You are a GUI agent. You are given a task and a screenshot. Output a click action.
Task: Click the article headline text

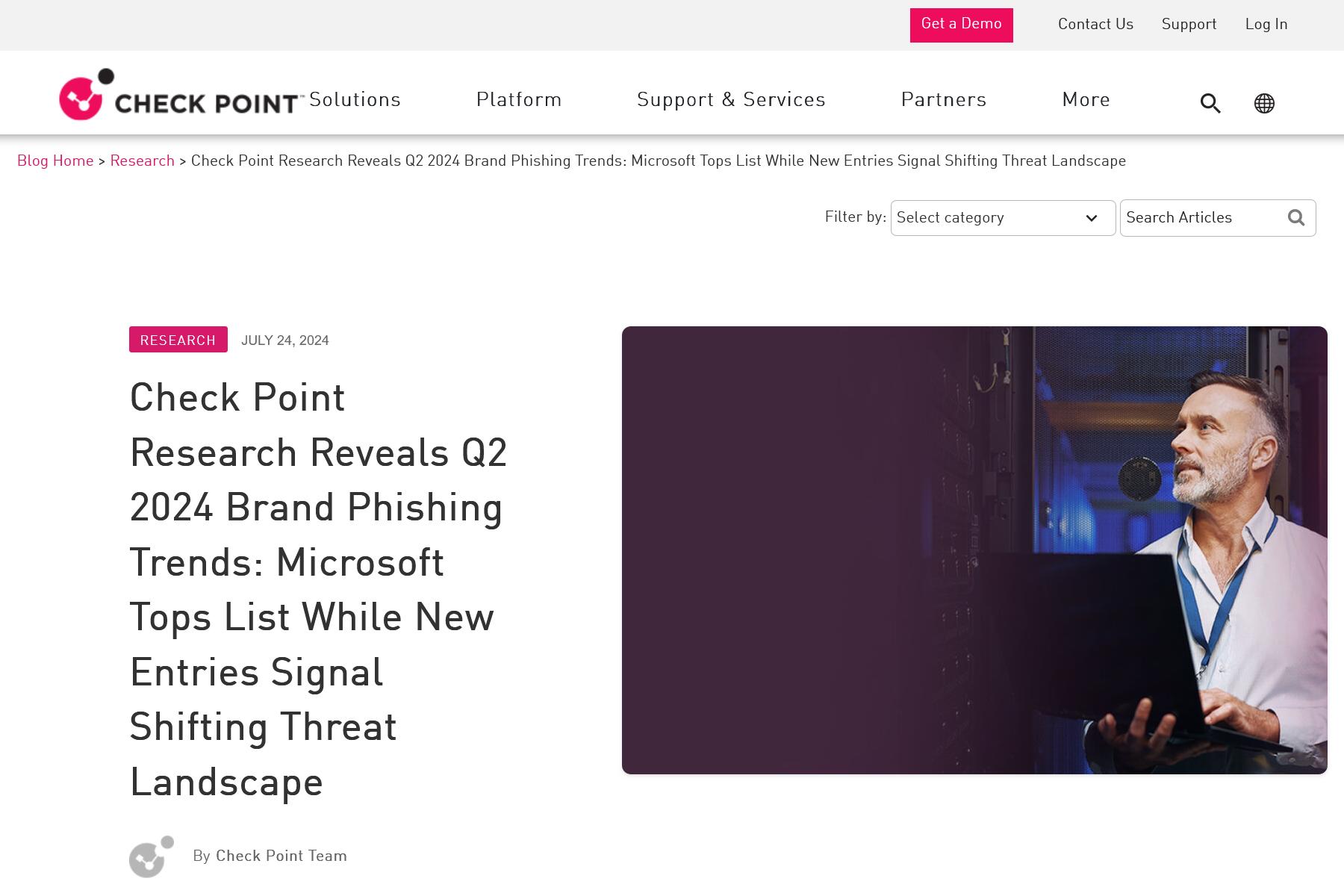pyautogui.click(x=319, y=590)
